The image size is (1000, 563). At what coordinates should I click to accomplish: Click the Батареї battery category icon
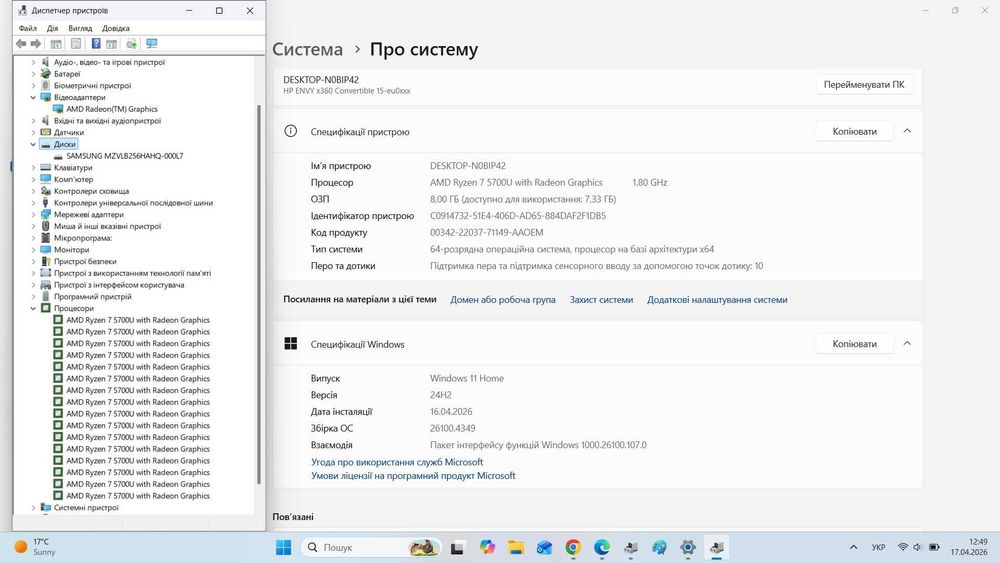pos(45,74)
